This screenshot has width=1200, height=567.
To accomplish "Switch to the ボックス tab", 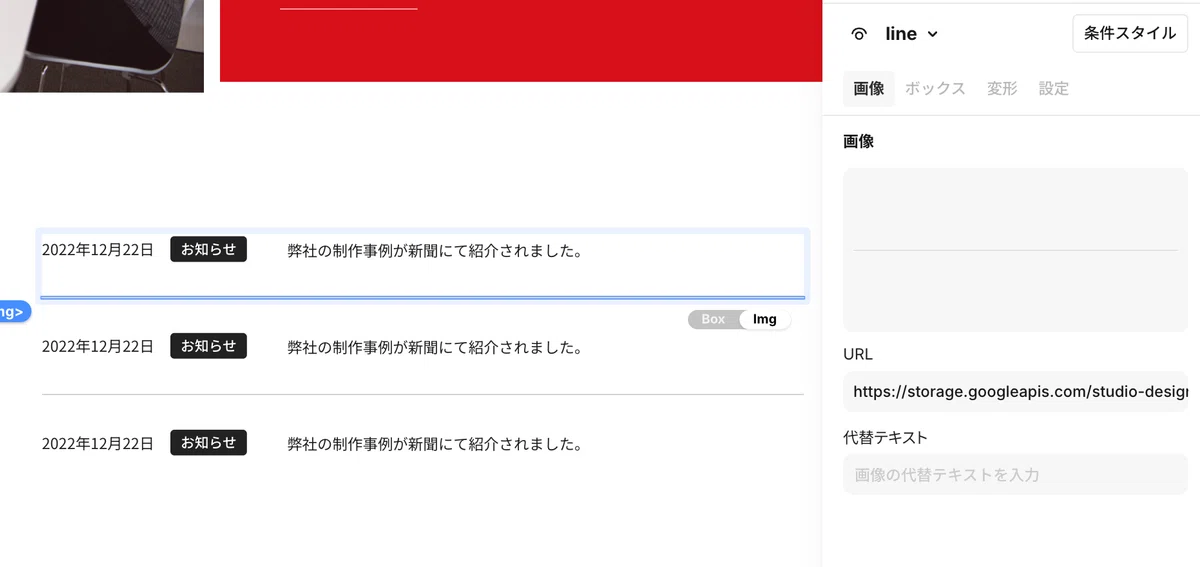I will [935, 88].
